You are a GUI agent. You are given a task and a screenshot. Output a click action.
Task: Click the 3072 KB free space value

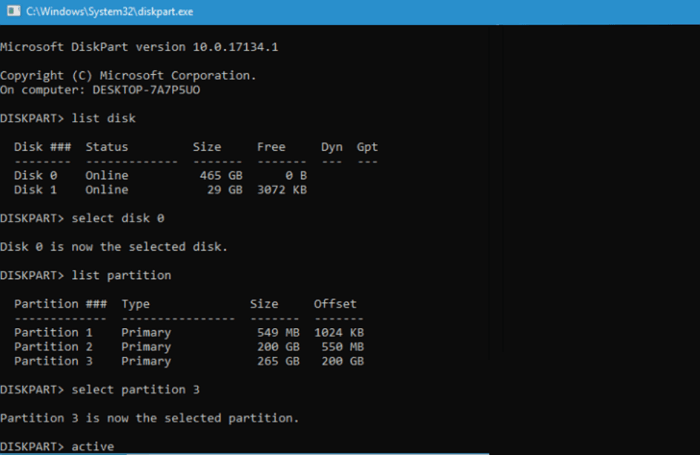pos(282,189)
